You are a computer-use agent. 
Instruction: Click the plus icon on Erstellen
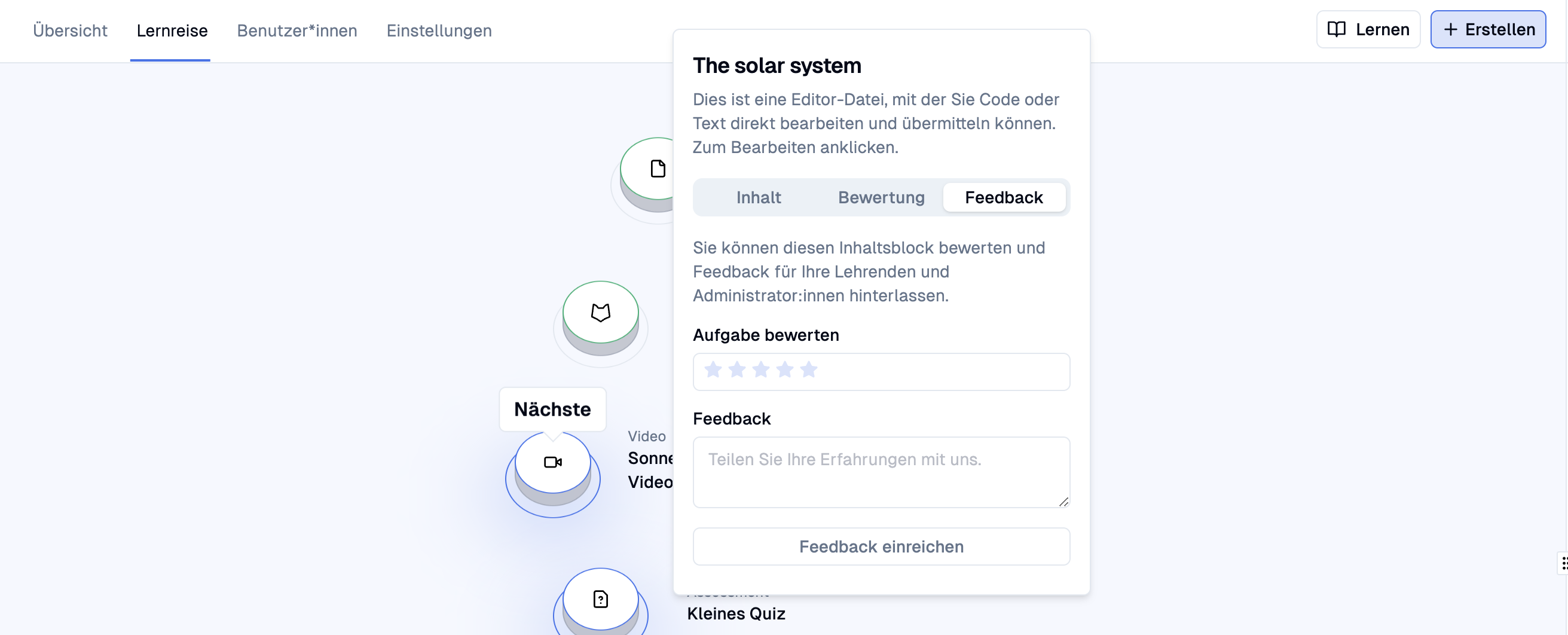(1450, 29)
